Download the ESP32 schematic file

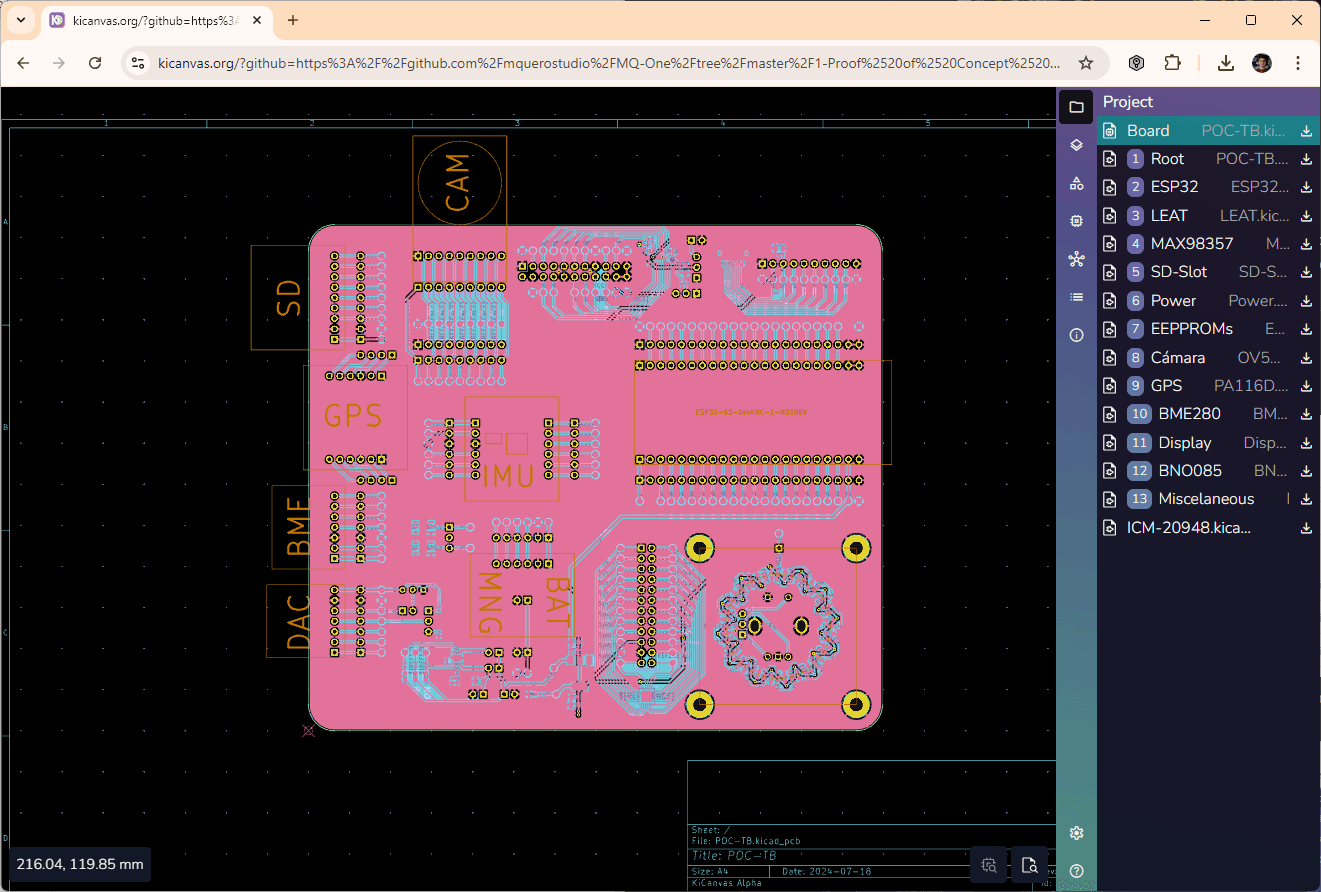(x=1306, y=187)
